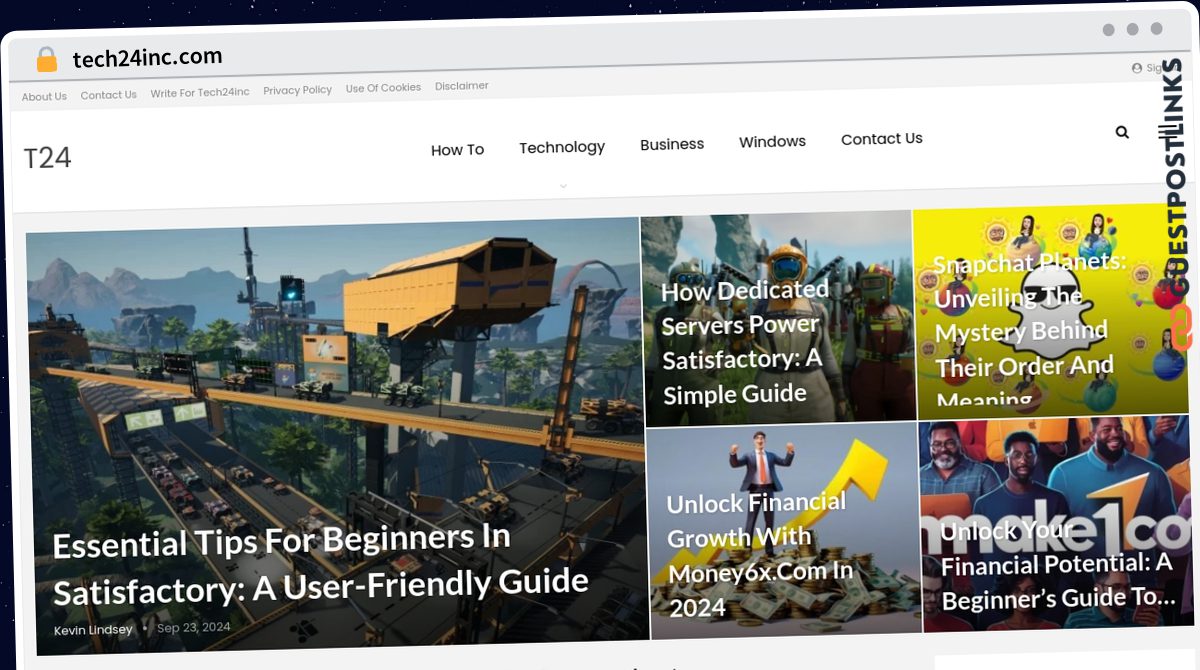
Task: Open Essential Tips For Beginners In Satisfactory article
Action: click(x=320, y=564)
